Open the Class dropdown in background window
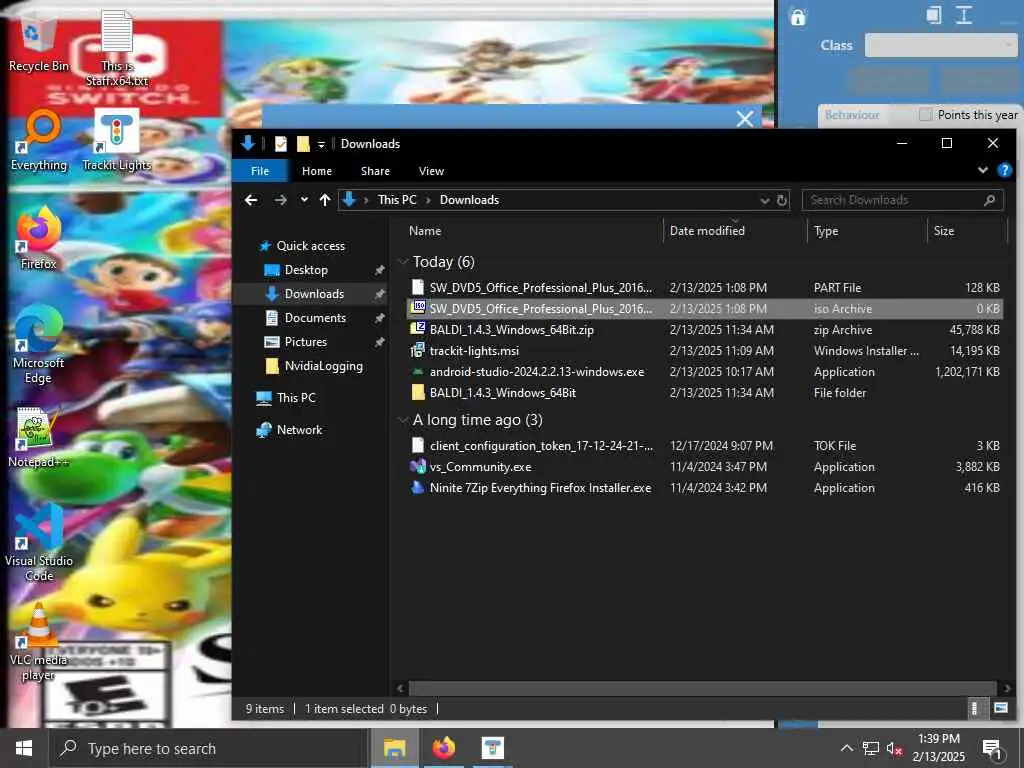 tap(940, 45)
